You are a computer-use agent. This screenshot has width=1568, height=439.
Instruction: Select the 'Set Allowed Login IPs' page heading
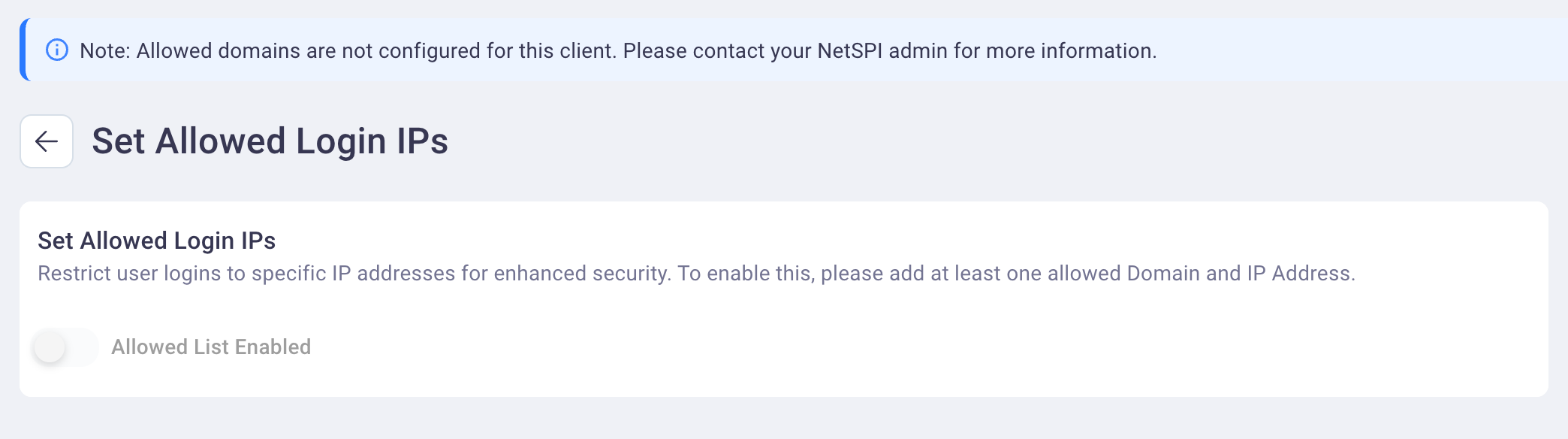click(x=271, y=138)
